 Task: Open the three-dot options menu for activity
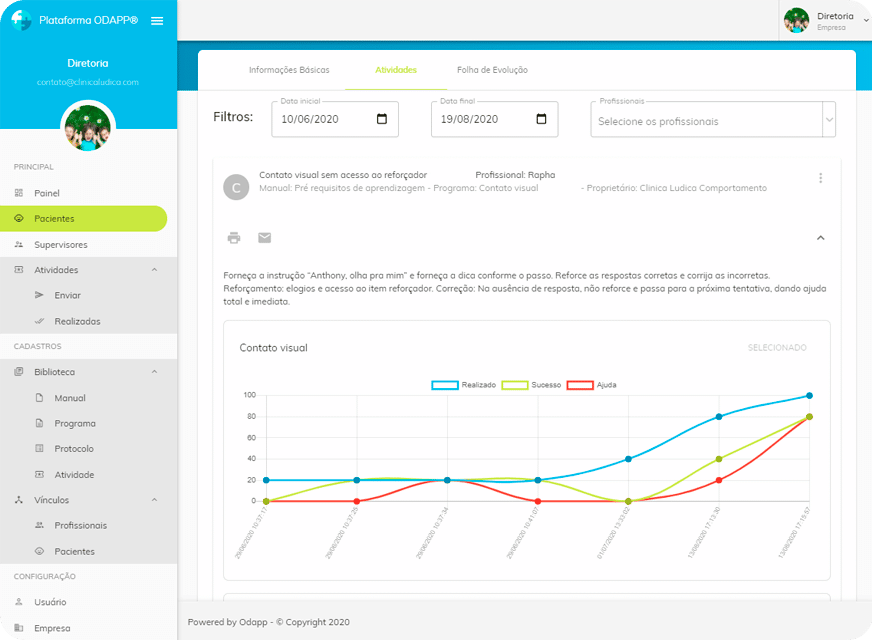821,178
